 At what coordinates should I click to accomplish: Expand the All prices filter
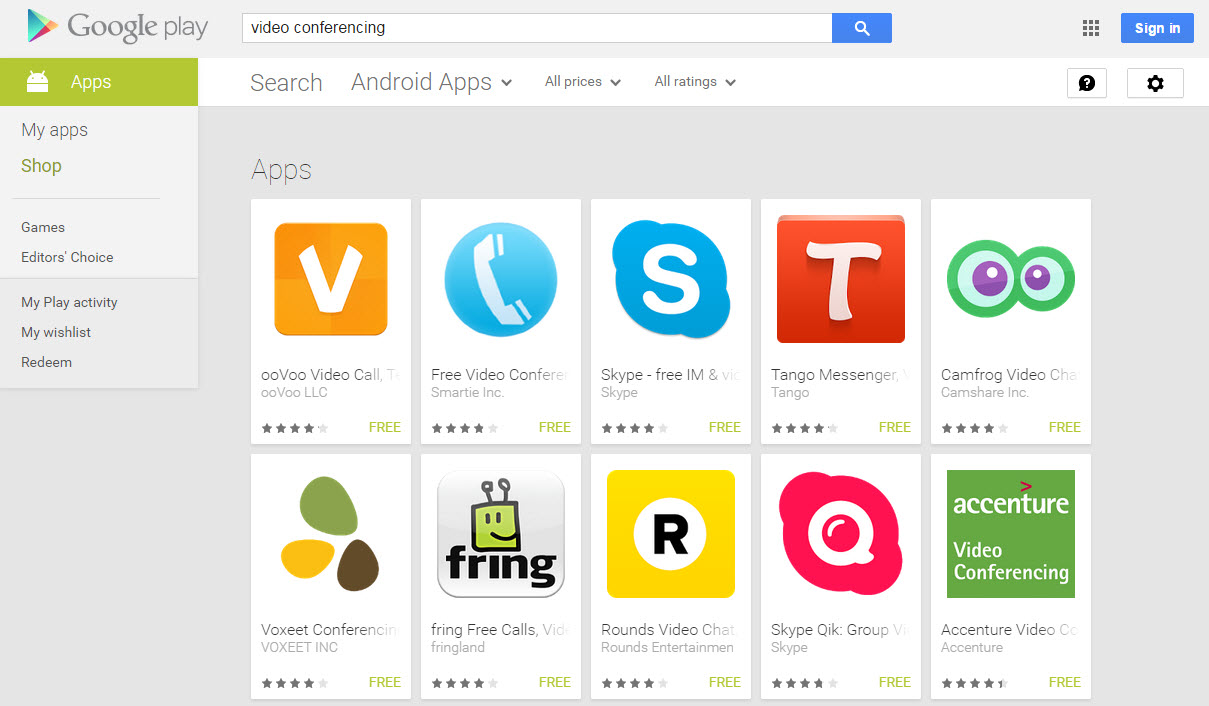pos(583,82)
